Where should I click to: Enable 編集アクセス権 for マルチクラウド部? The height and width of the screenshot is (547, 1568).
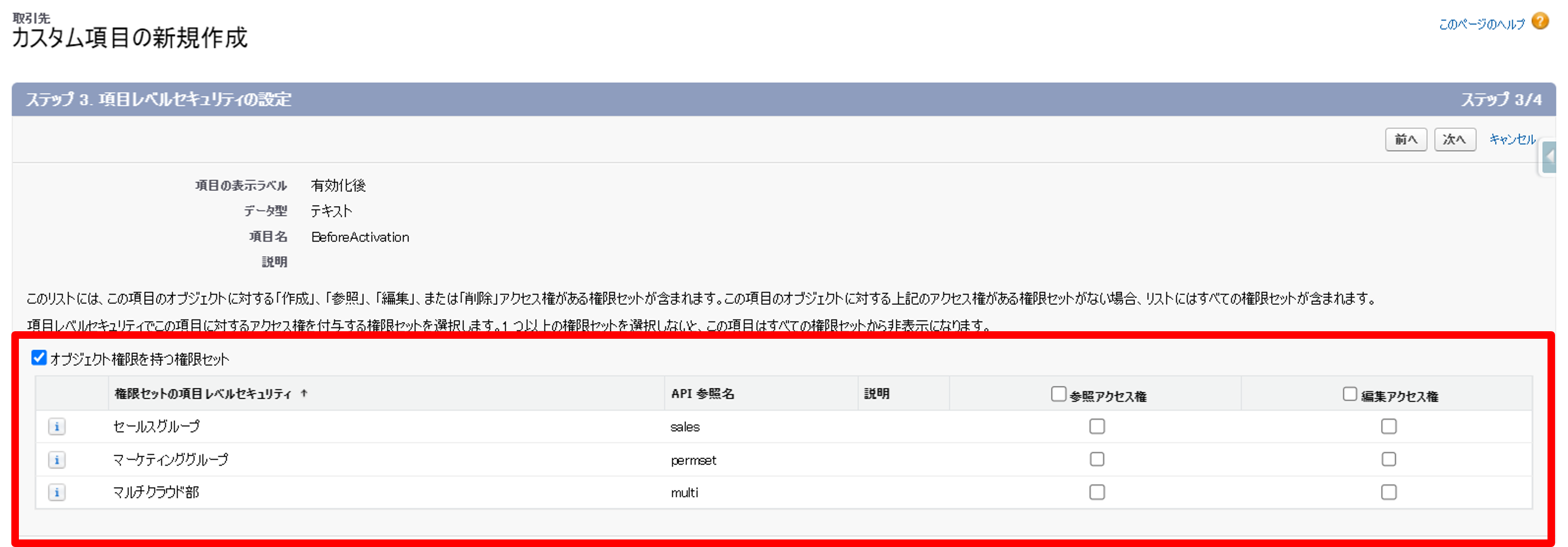click(x=1388, y=491)
